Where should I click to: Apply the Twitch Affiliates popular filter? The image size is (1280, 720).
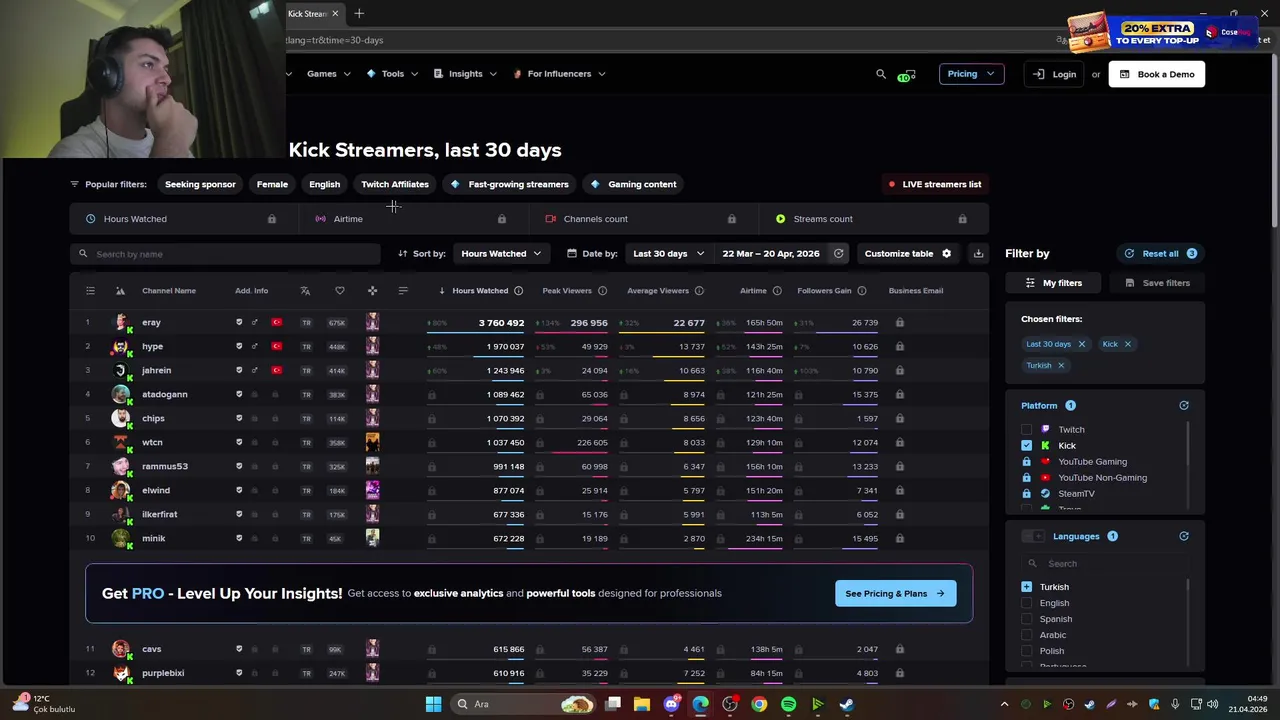point(395,184)
